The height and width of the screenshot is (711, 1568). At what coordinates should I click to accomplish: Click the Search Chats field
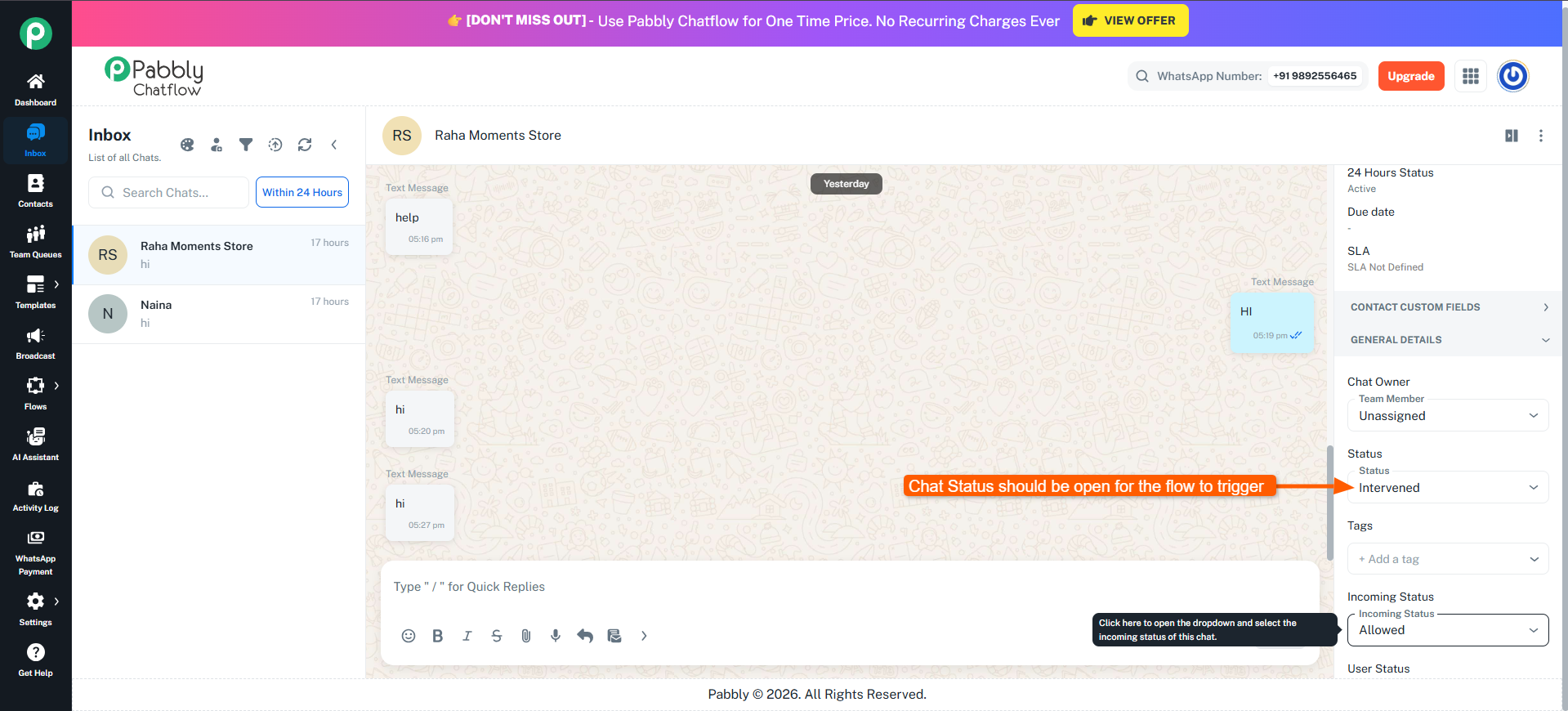(x=168, y=192)
